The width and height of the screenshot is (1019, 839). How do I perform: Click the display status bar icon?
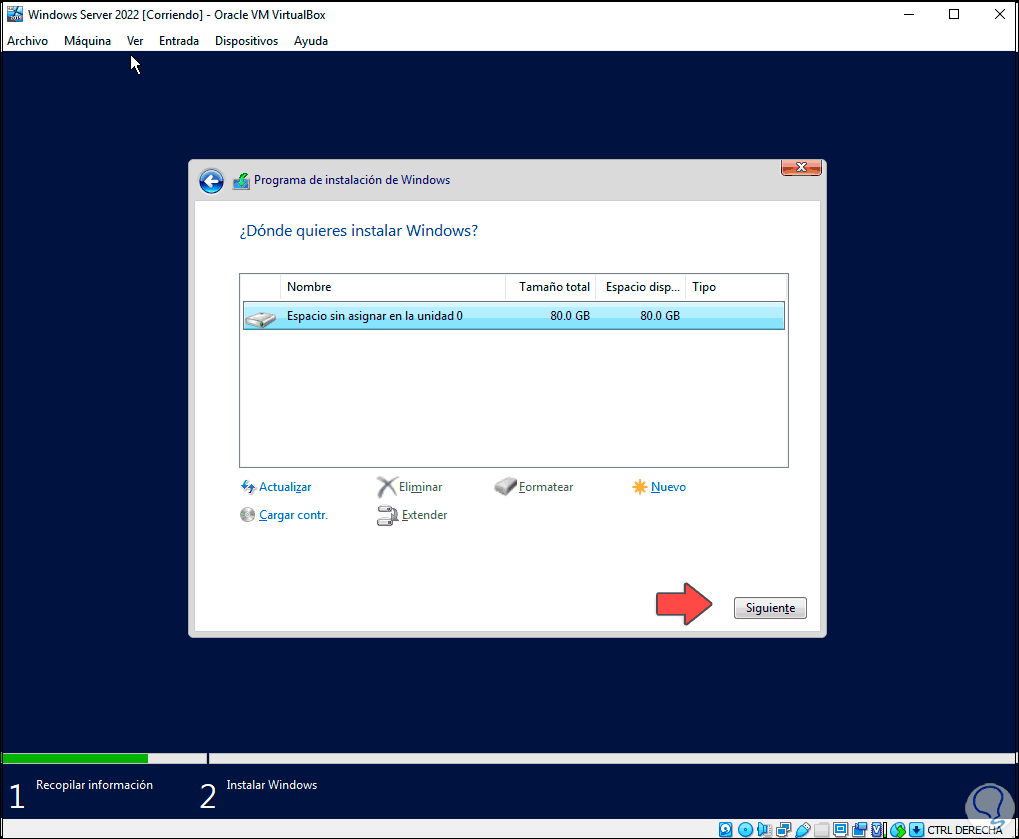[x=840, y=829]
